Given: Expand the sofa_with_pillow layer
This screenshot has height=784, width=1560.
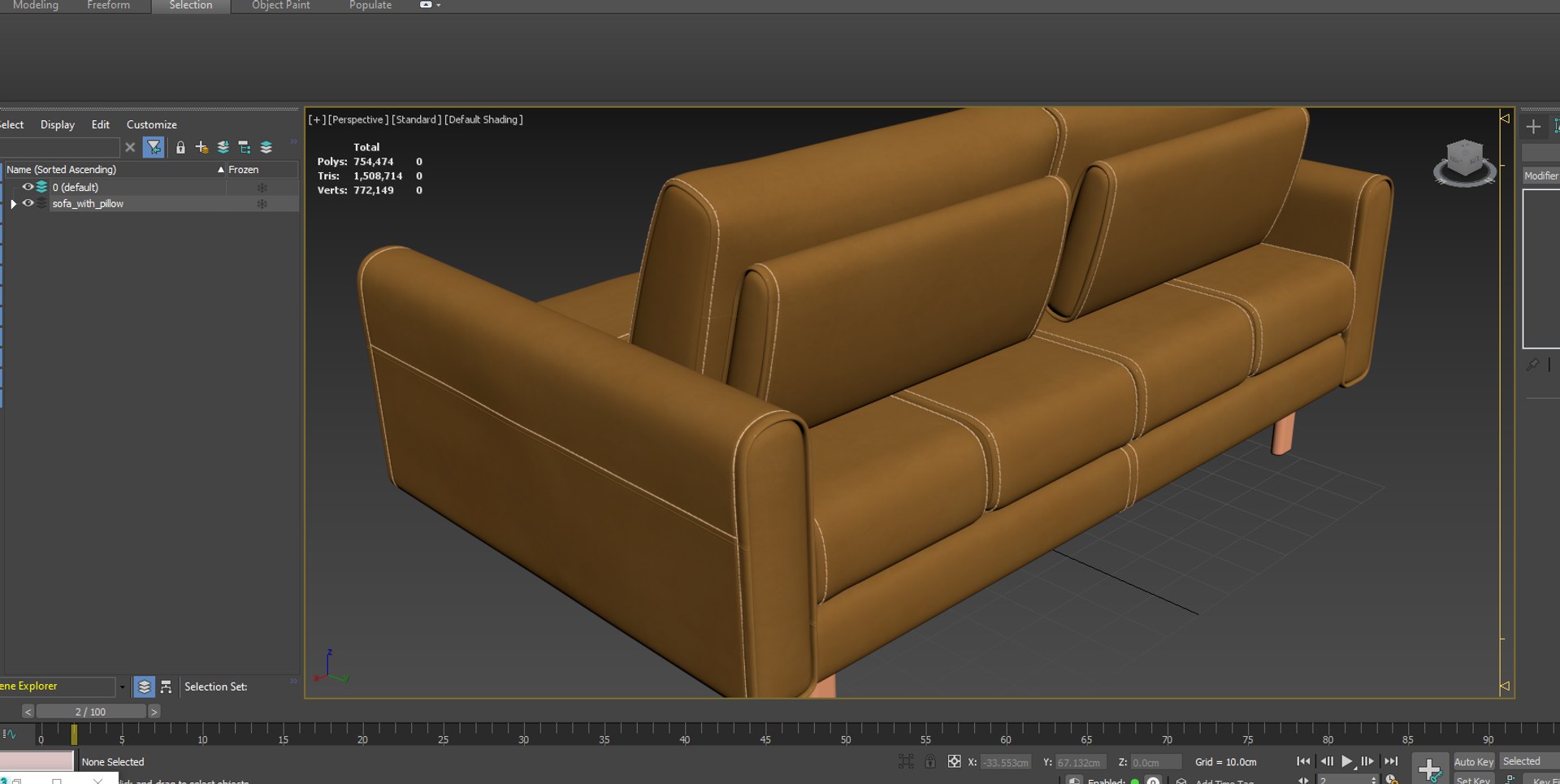Looking at the screenshot, I should (x=13, y=204).
